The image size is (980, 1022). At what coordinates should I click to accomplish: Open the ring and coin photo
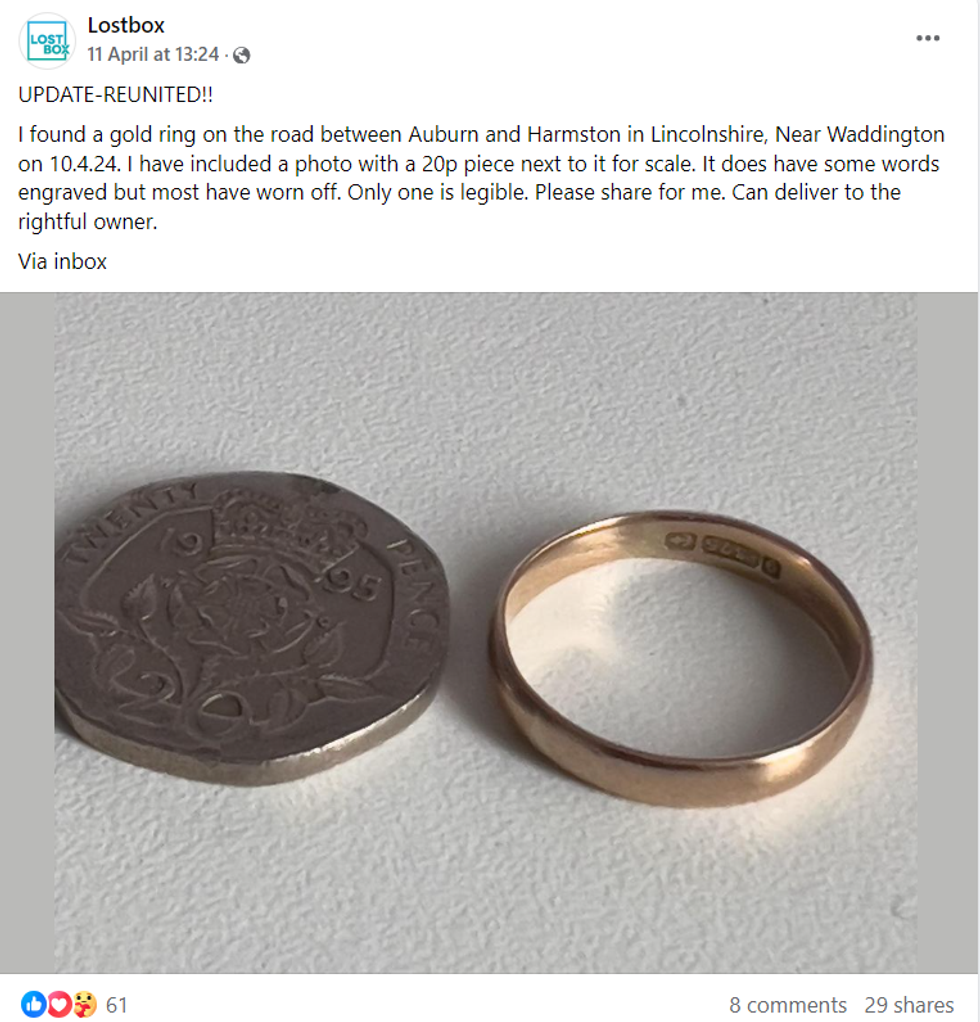(x=485, y=632)
